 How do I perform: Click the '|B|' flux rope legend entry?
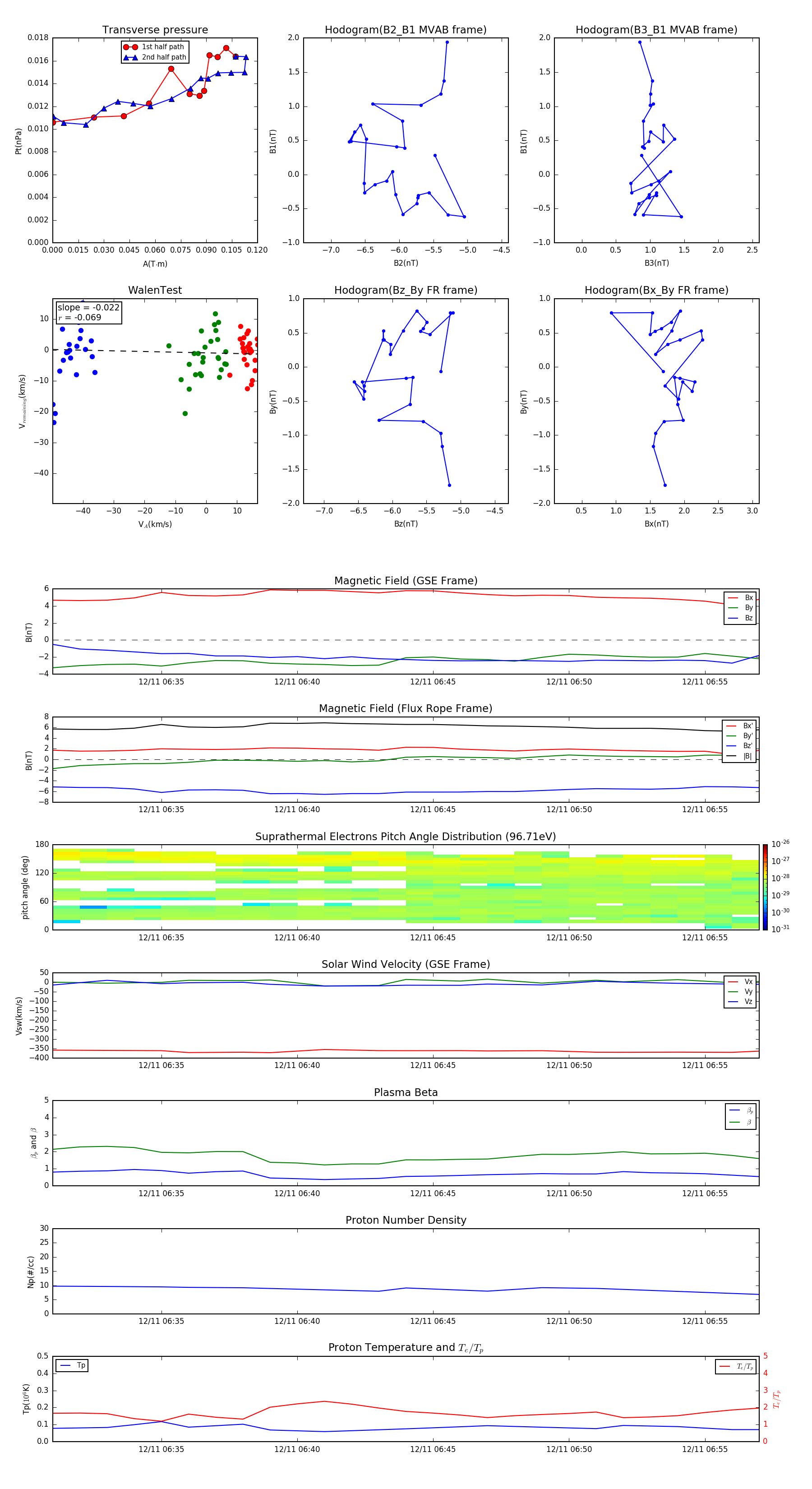tap(739, 756)
